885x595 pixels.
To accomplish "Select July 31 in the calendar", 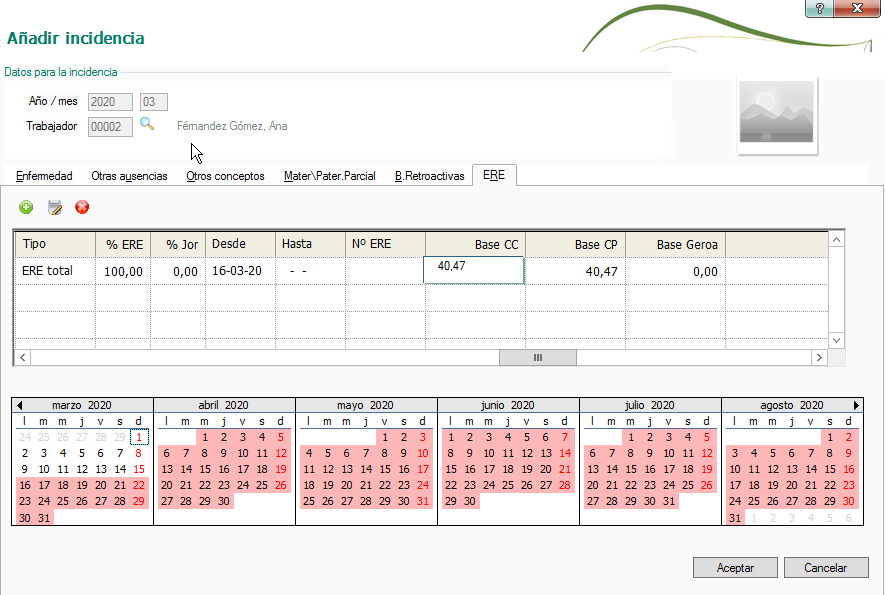I will (669, 501).
